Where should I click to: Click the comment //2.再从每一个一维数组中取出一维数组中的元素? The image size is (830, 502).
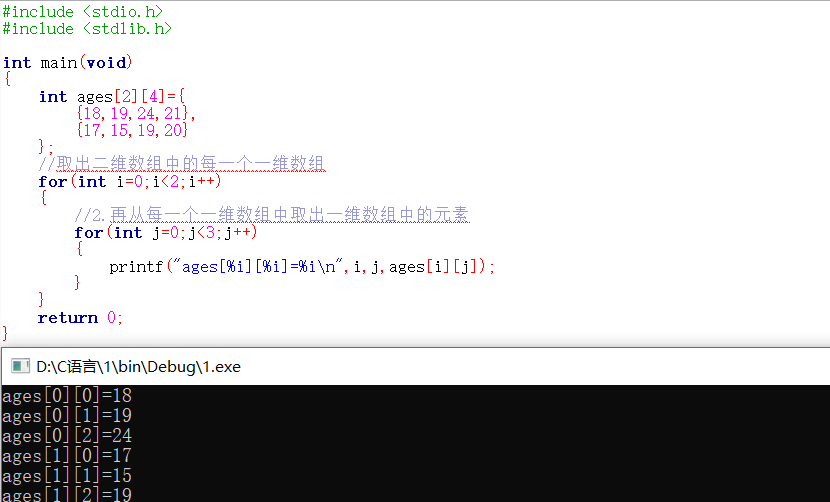[x=272, y=214]
